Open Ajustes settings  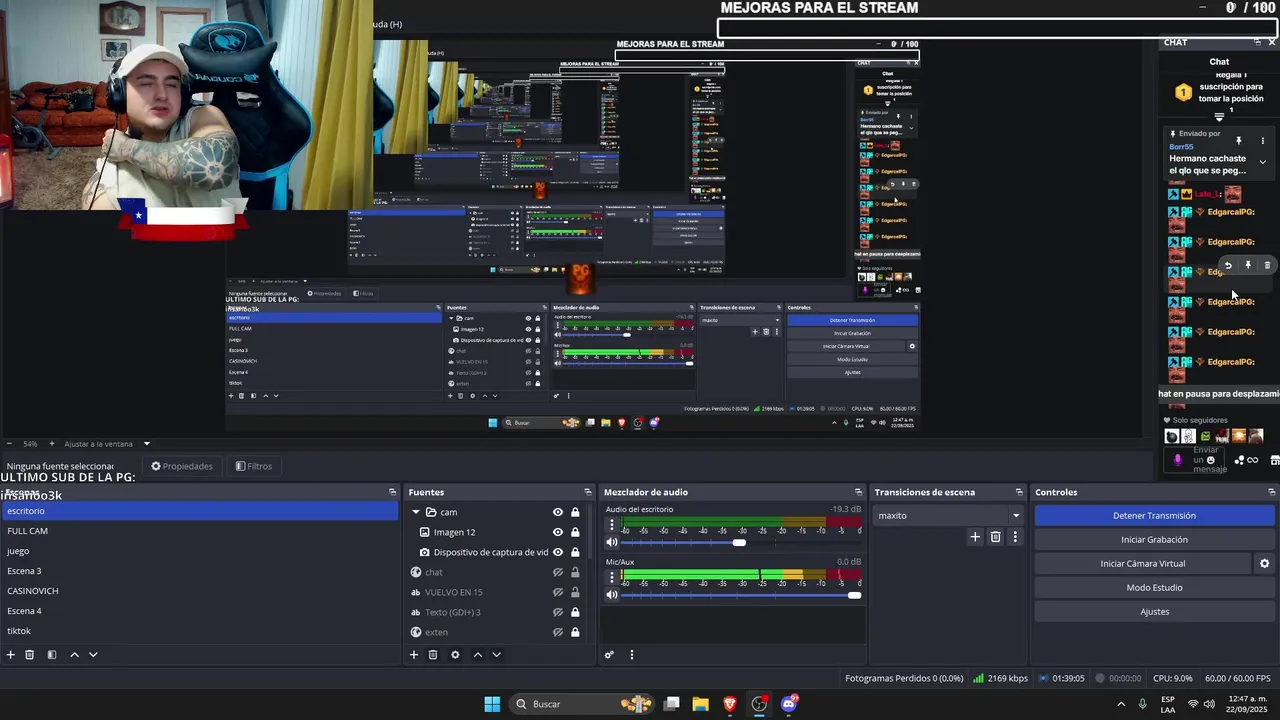[1154, 612]
